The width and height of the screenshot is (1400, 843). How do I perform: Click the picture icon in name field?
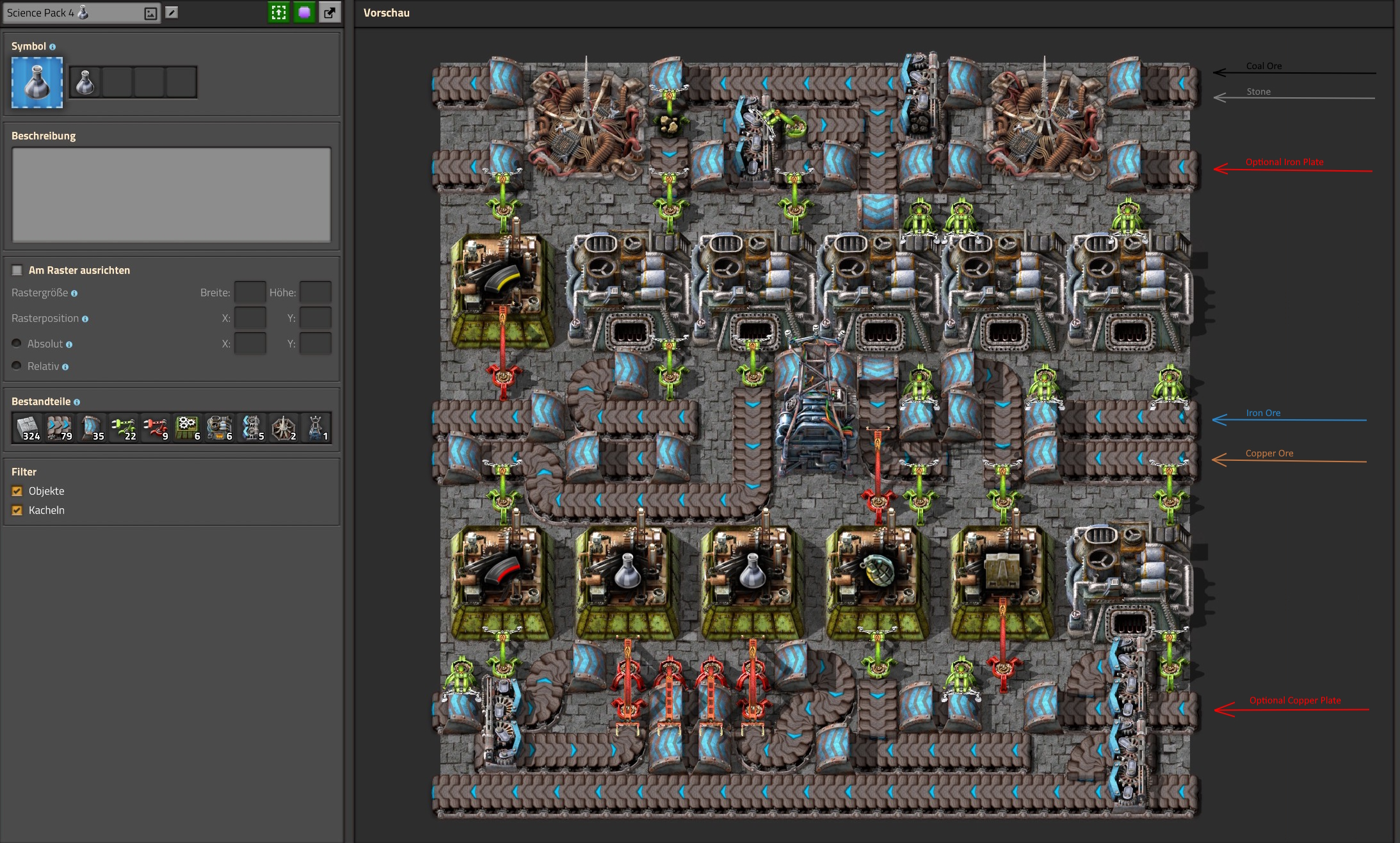point(150,13)
